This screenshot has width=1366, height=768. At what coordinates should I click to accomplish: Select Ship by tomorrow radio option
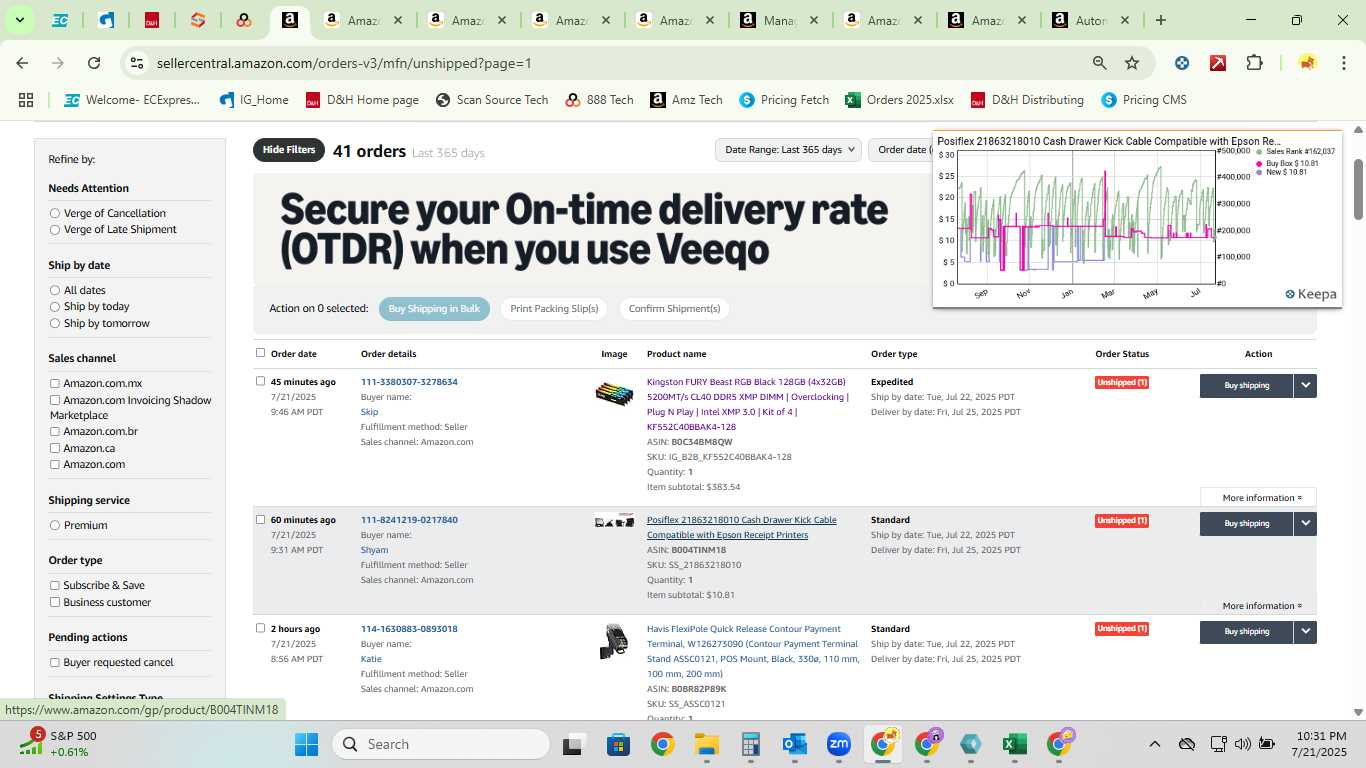[x=55, y=324]
